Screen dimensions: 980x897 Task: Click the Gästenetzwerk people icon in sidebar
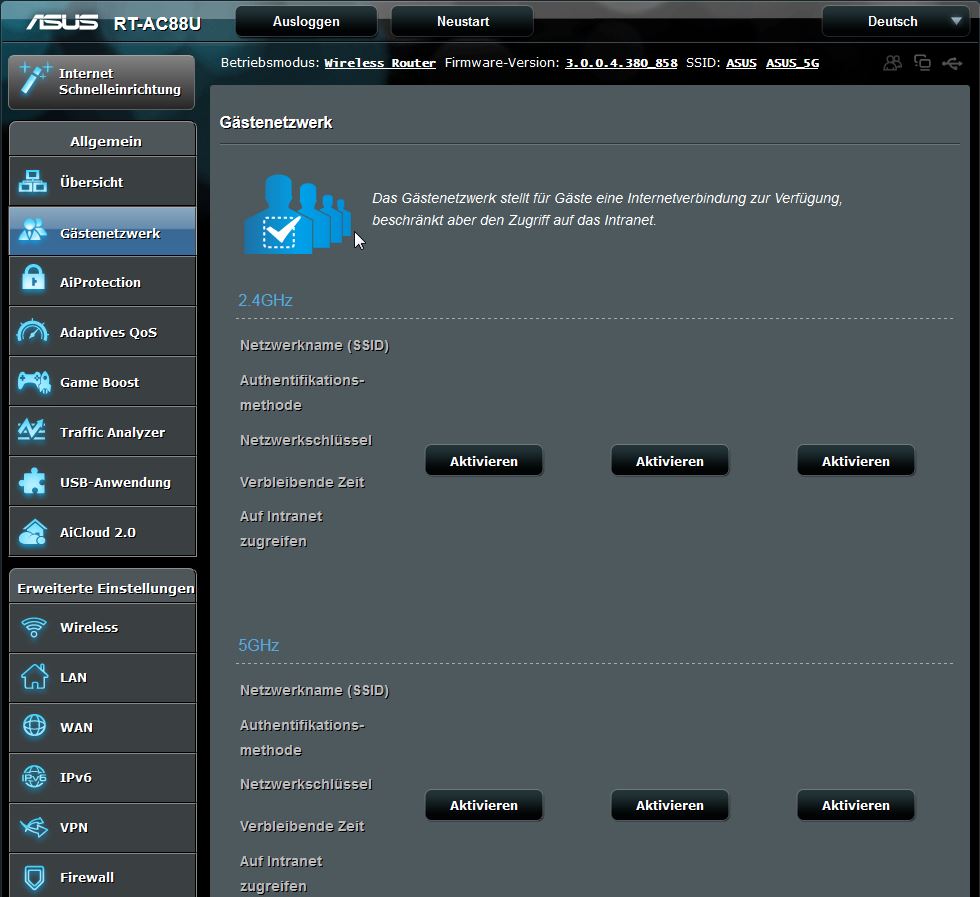32,231
